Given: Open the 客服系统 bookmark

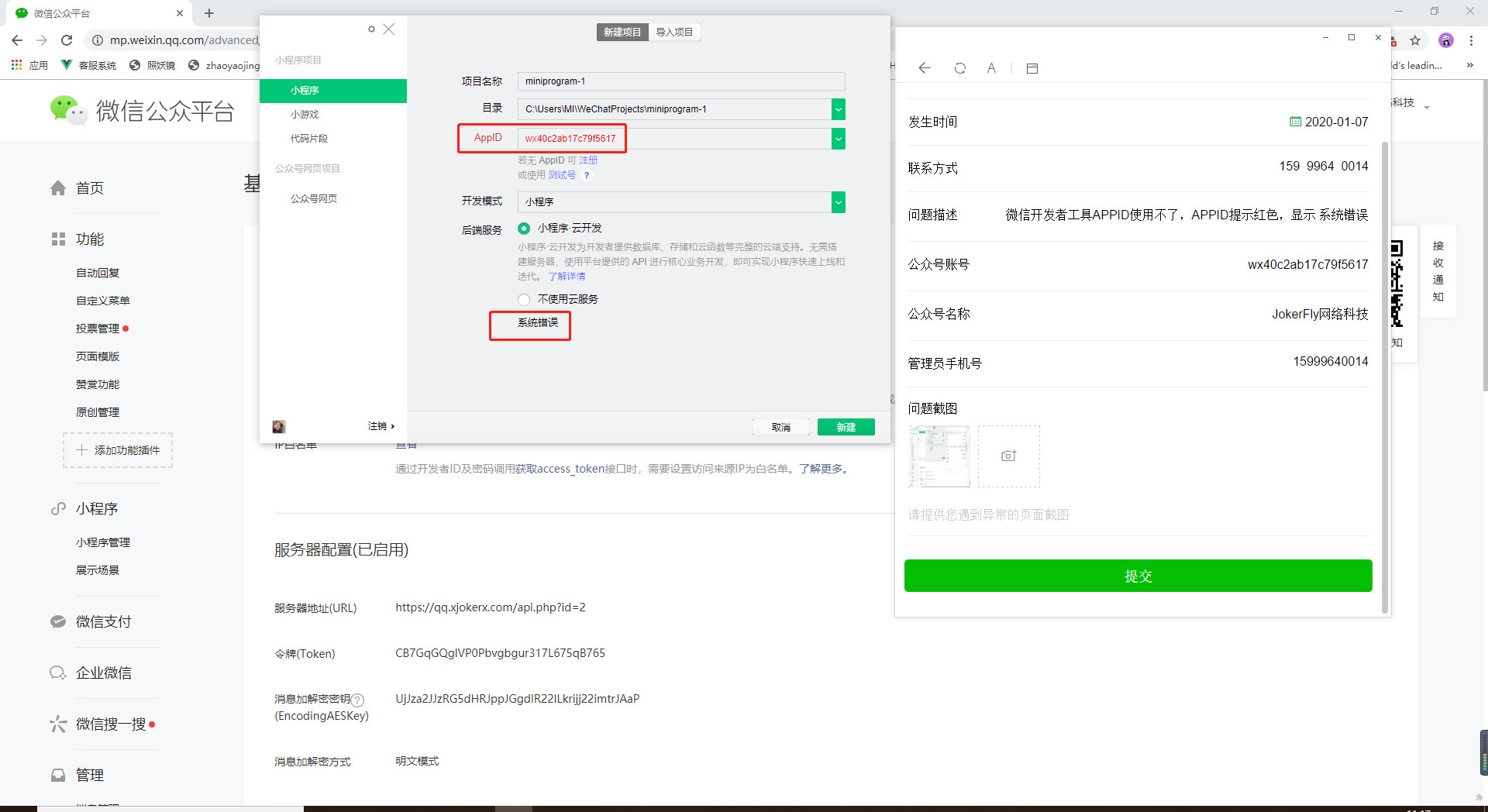Looking at the screenshot, I should click(x=88, y=65).
